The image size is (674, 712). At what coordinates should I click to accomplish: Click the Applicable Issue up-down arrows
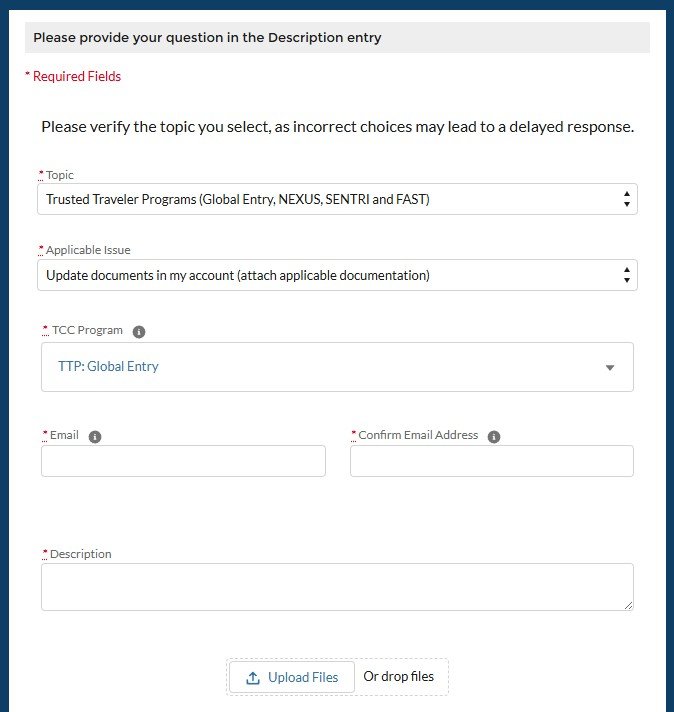click(627, 275)
